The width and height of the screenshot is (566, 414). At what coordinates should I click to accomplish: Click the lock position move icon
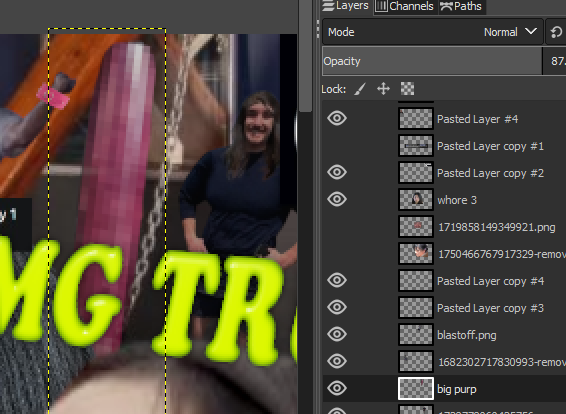[383, 89]
